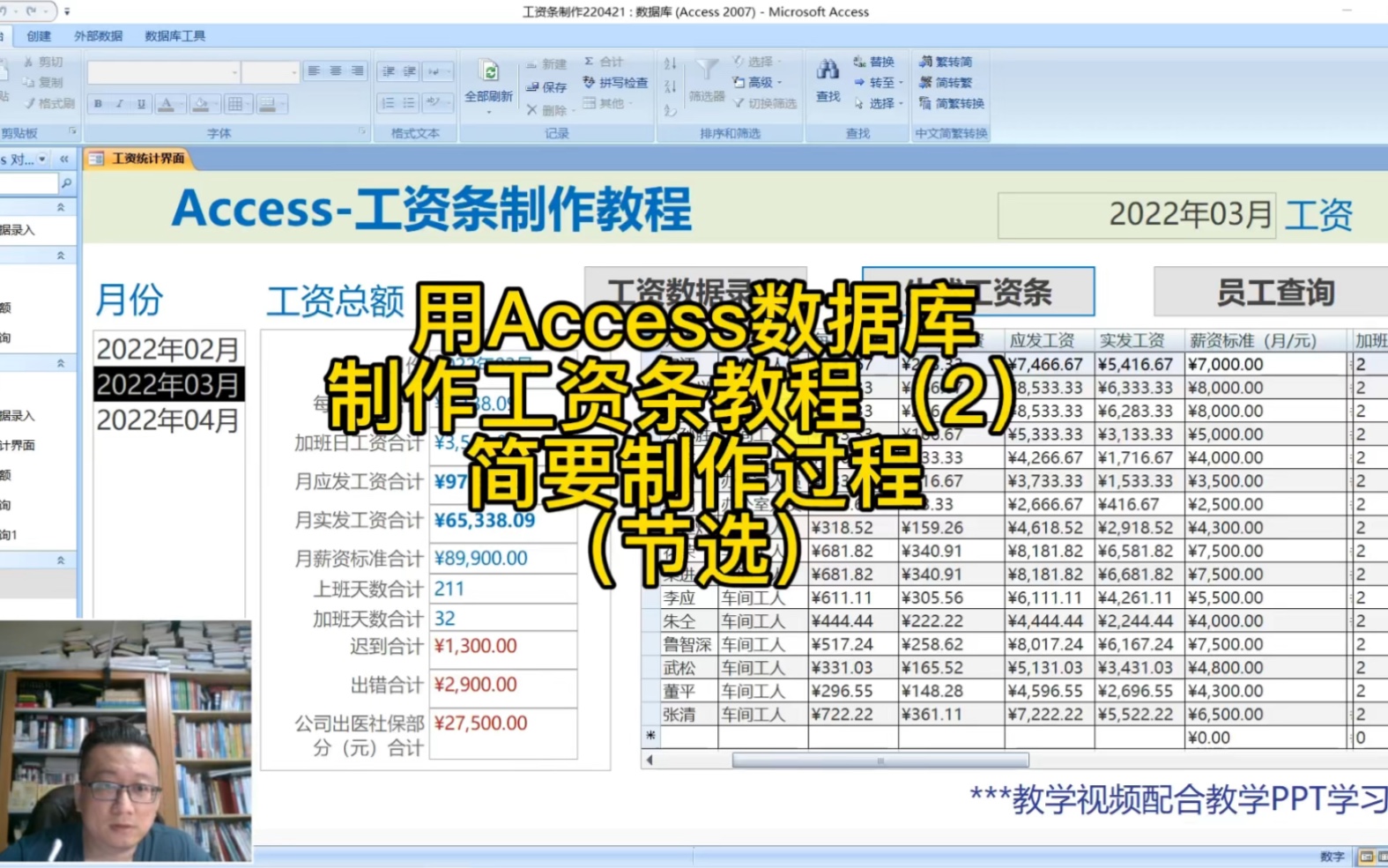Viewport: 1388px width, 868px height.
Task: Collapse the navigation pane with « button
Action: pyautogui.click(x=64, y=160)
